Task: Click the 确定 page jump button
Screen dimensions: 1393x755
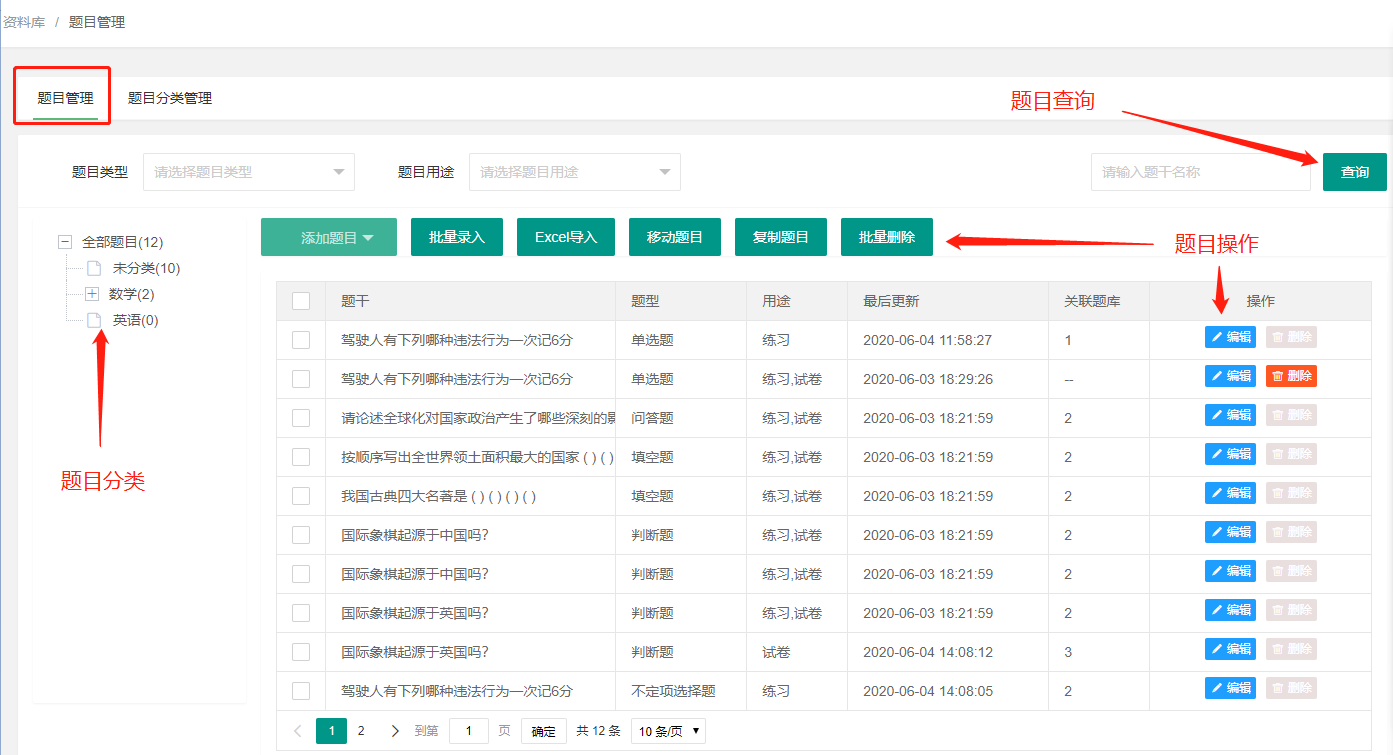Action: (544, 731)
